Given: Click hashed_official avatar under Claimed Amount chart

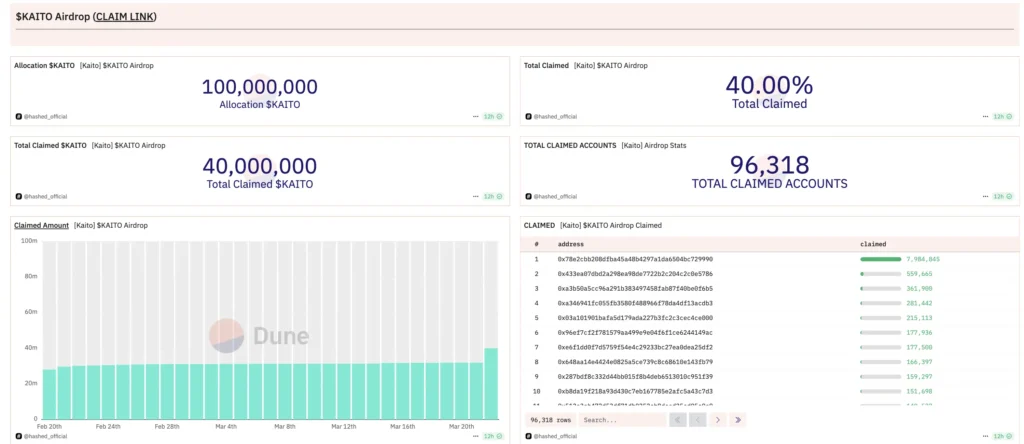Looking at the screenshot, I should tap(18, 436).
